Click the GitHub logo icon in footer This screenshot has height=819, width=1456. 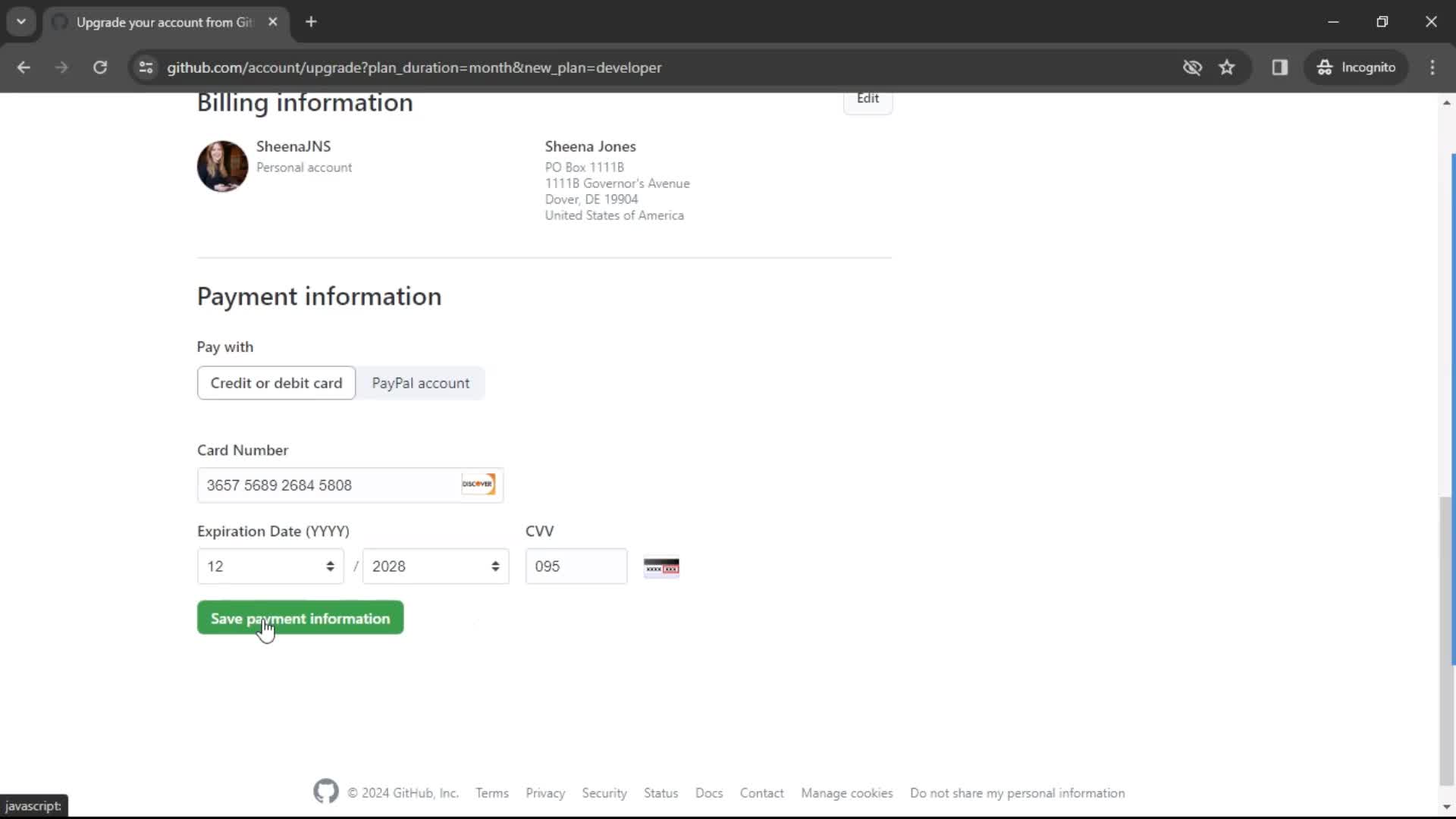[326, 793]
